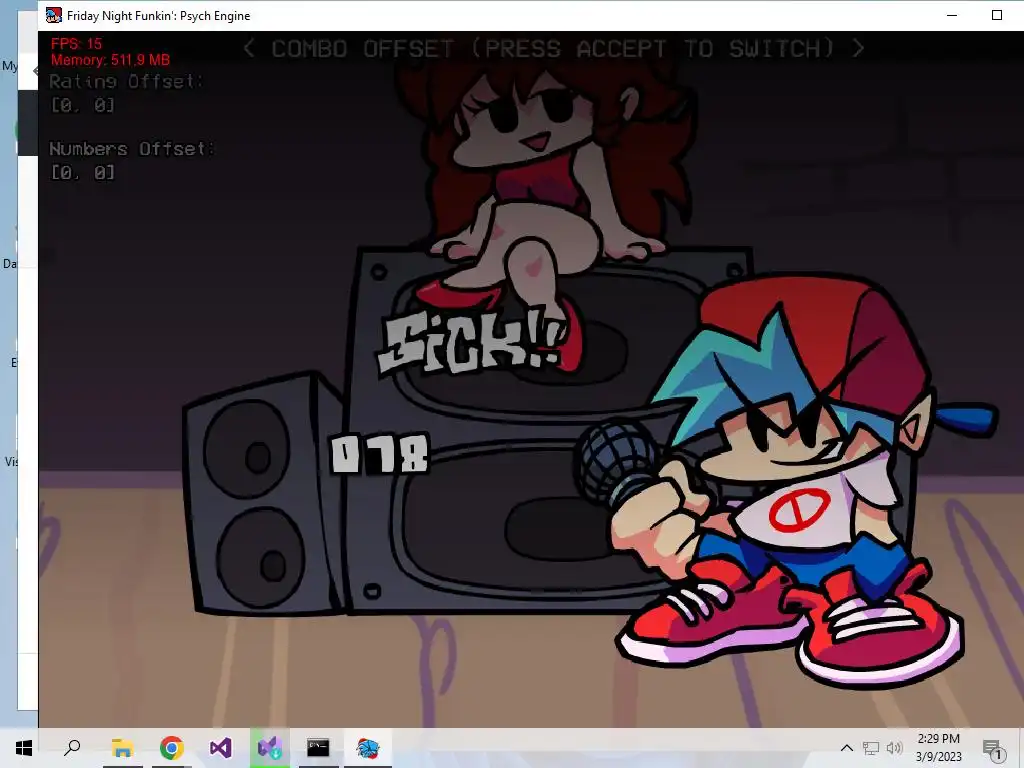Open taskbar search magnifier

pyautogui.click(x=72, y=748)
